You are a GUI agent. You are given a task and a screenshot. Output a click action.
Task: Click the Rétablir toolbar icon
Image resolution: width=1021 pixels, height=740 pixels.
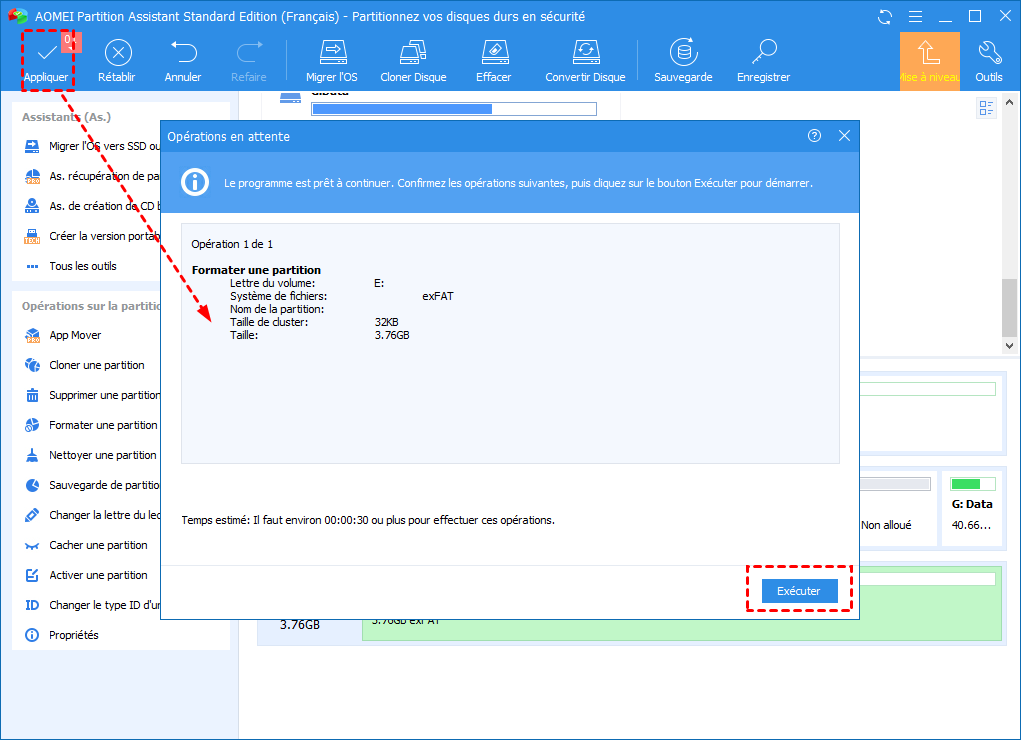coord(117,52)
